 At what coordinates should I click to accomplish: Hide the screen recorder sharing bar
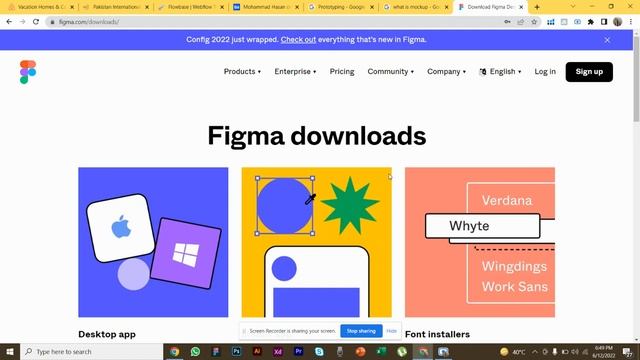tap(391, 331)
